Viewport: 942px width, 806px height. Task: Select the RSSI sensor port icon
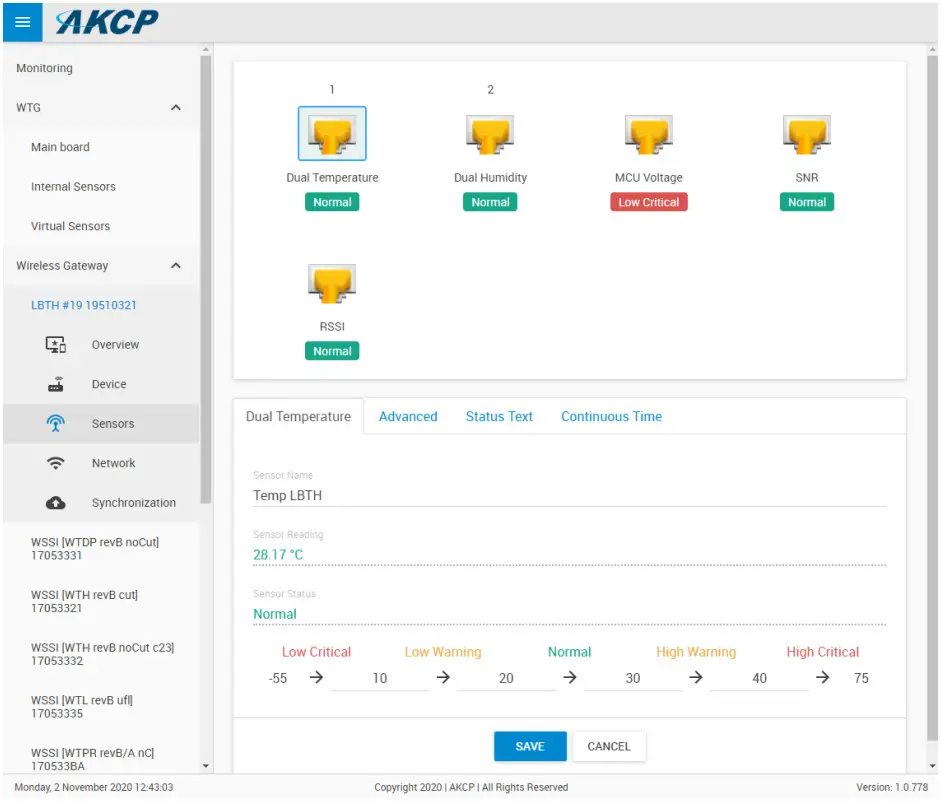click(x=332, y=283)
